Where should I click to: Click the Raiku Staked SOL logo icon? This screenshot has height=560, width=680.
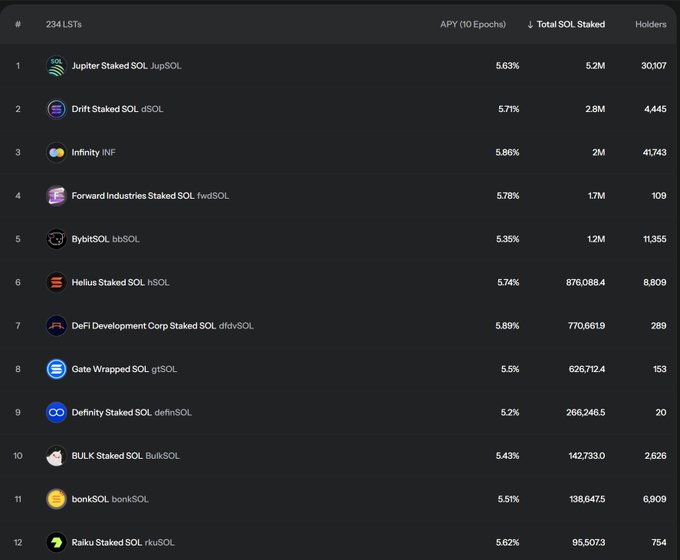56,542
